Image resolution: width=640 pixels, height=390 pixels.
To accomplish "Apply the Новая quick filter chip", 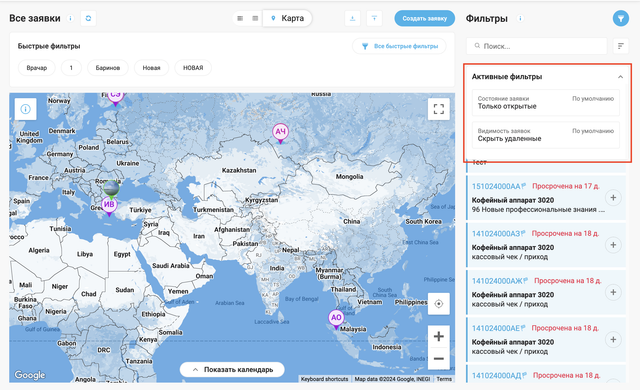I will (x=151, y=68).
